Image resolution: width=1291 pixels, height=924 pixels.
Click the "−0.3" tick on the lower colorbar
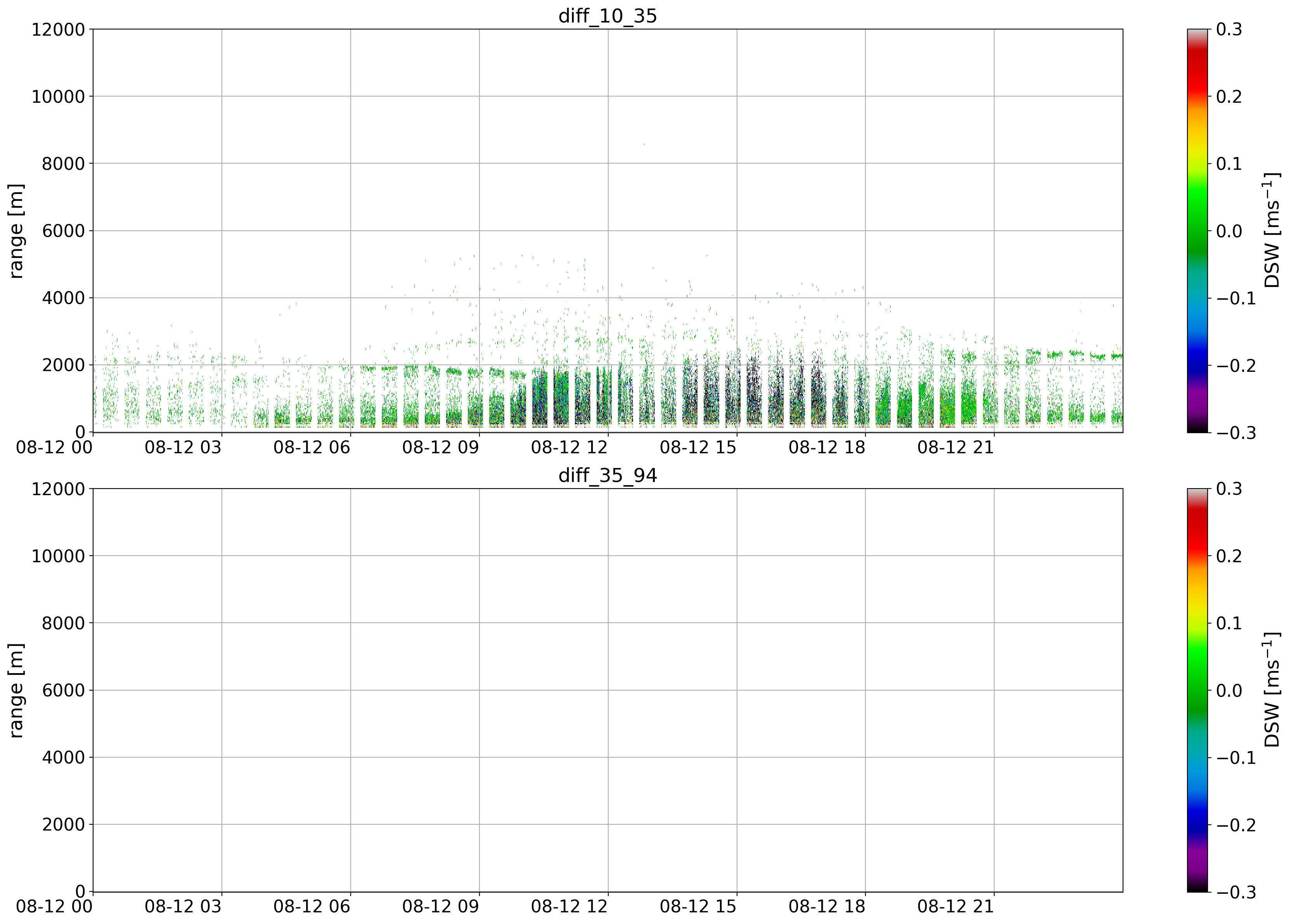[x=1236, y=892]
